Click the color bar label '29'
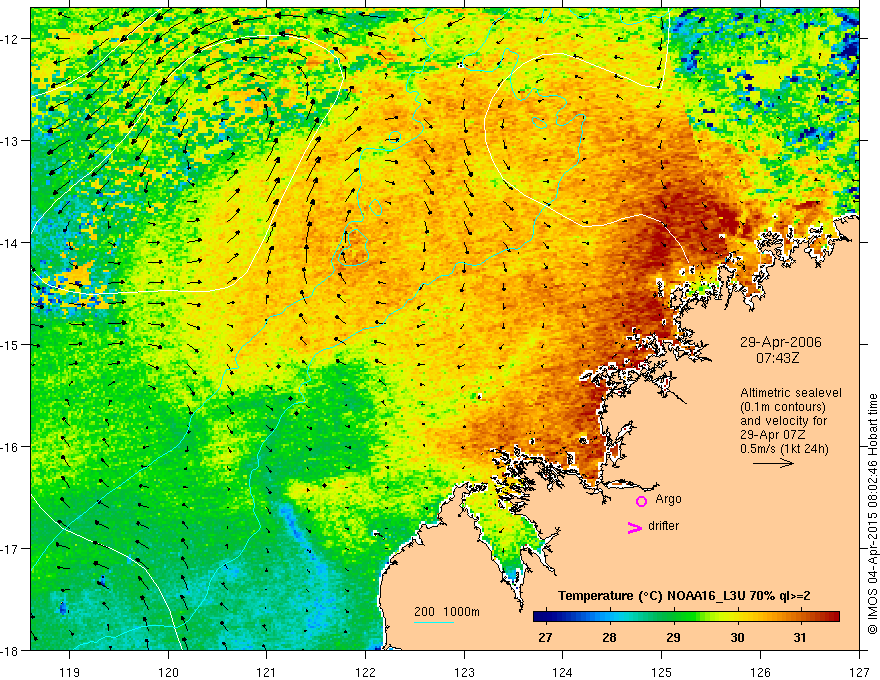The height and width of the screenshot is (680, 880). [x=673, y=637]
